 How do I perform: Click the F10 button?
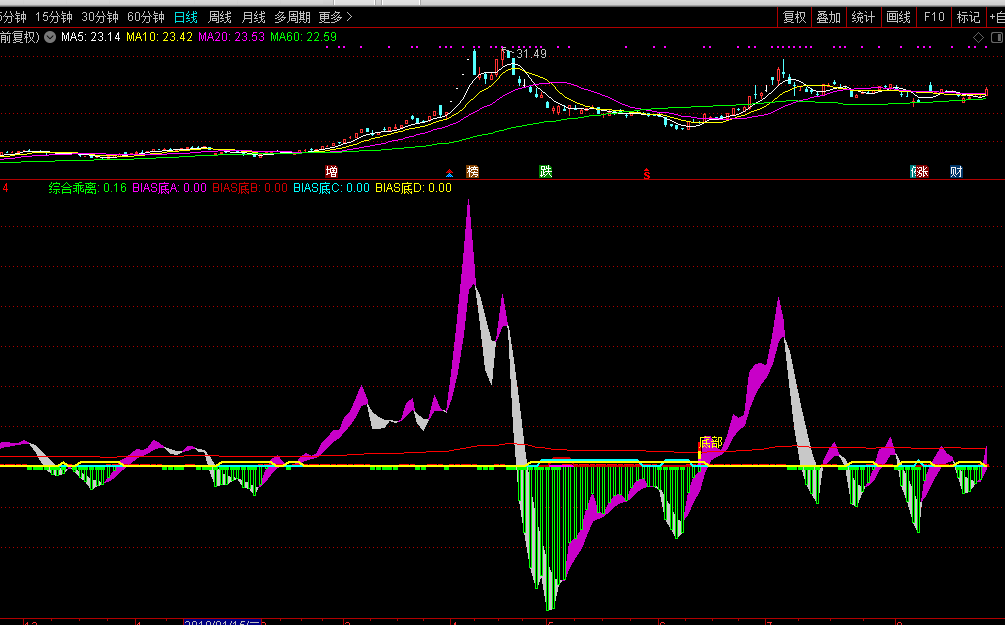pos(934,17)
